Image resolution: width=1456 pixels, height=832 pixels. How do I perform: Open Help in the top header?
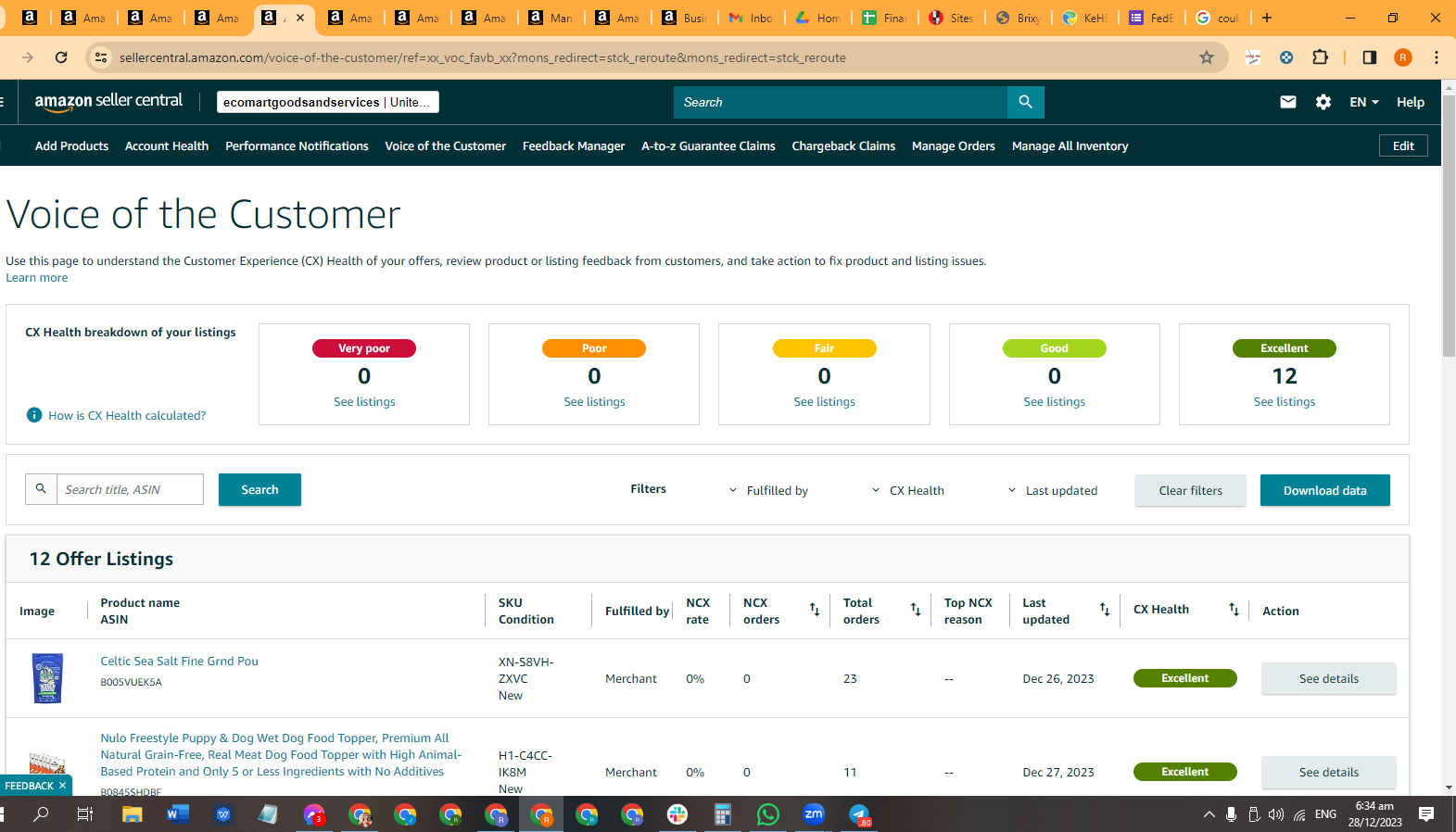coord(1411,102)
